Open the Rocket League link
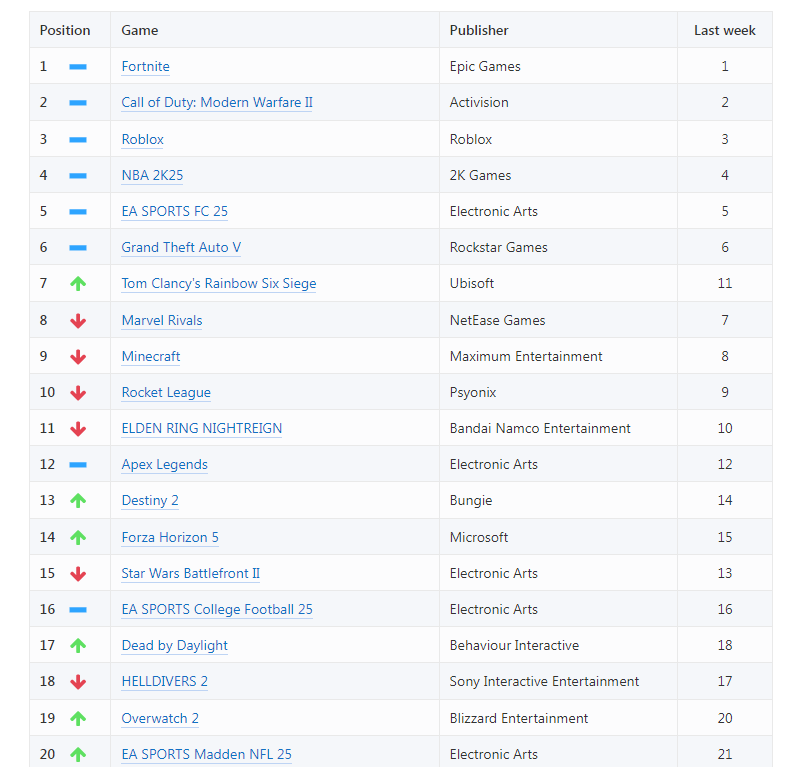This screenshot has width=792, height=767. pos(166,392)
